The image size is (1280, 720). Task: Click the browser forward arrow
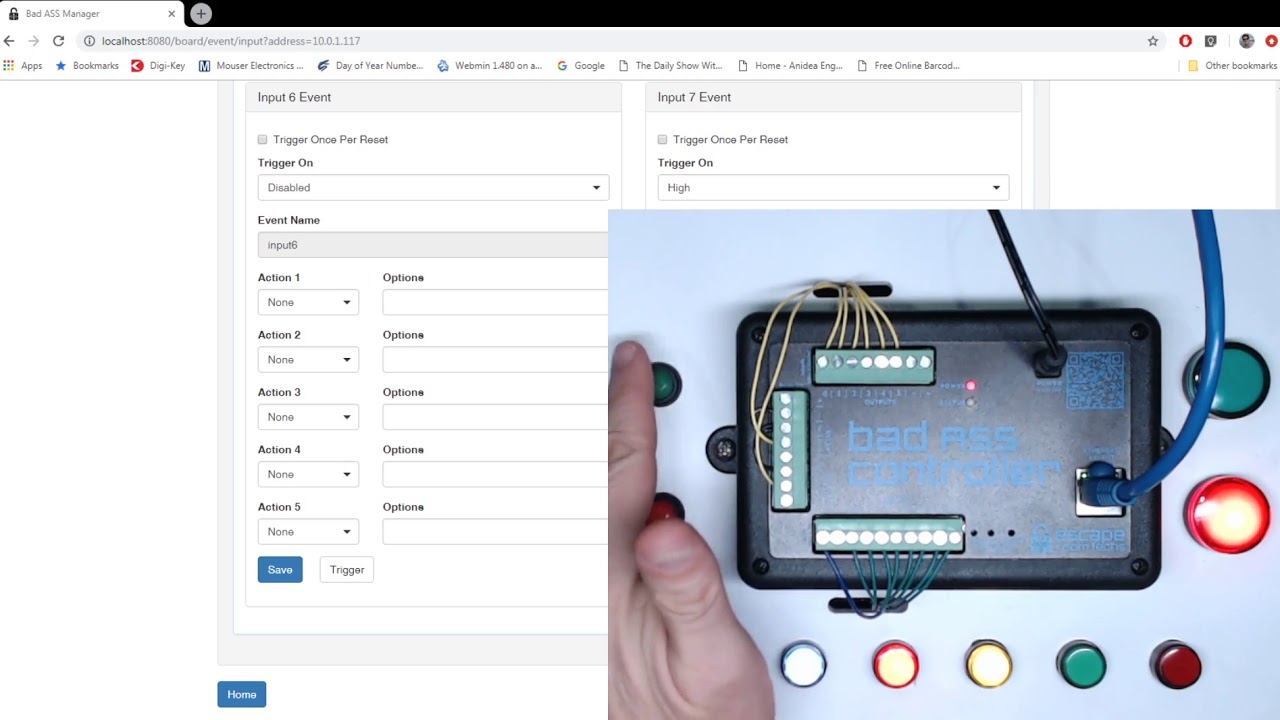pos(34,41)
